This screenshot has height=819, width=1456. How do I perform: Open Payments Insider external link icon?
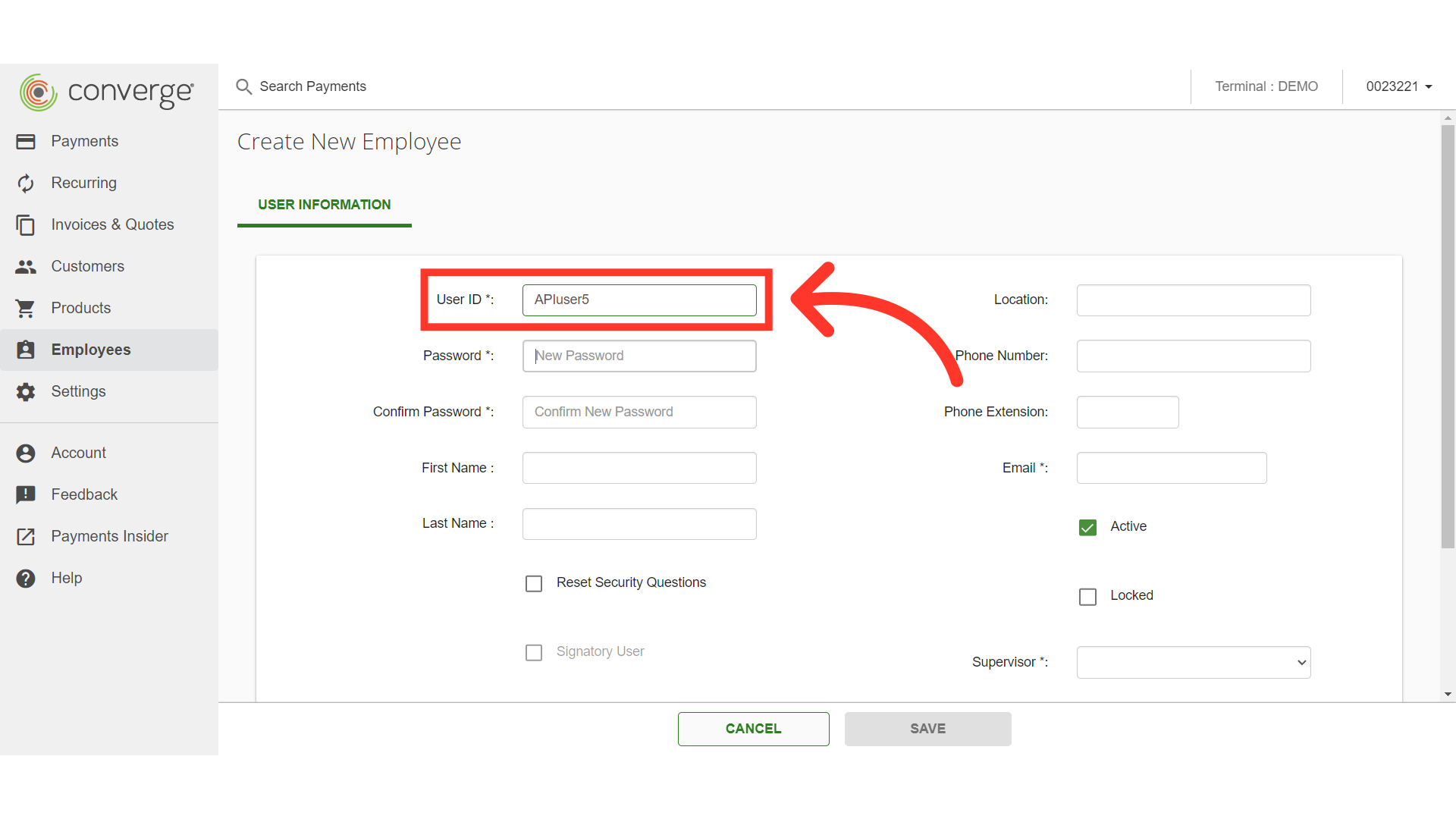pyautogui.click(x=26, y=537)
